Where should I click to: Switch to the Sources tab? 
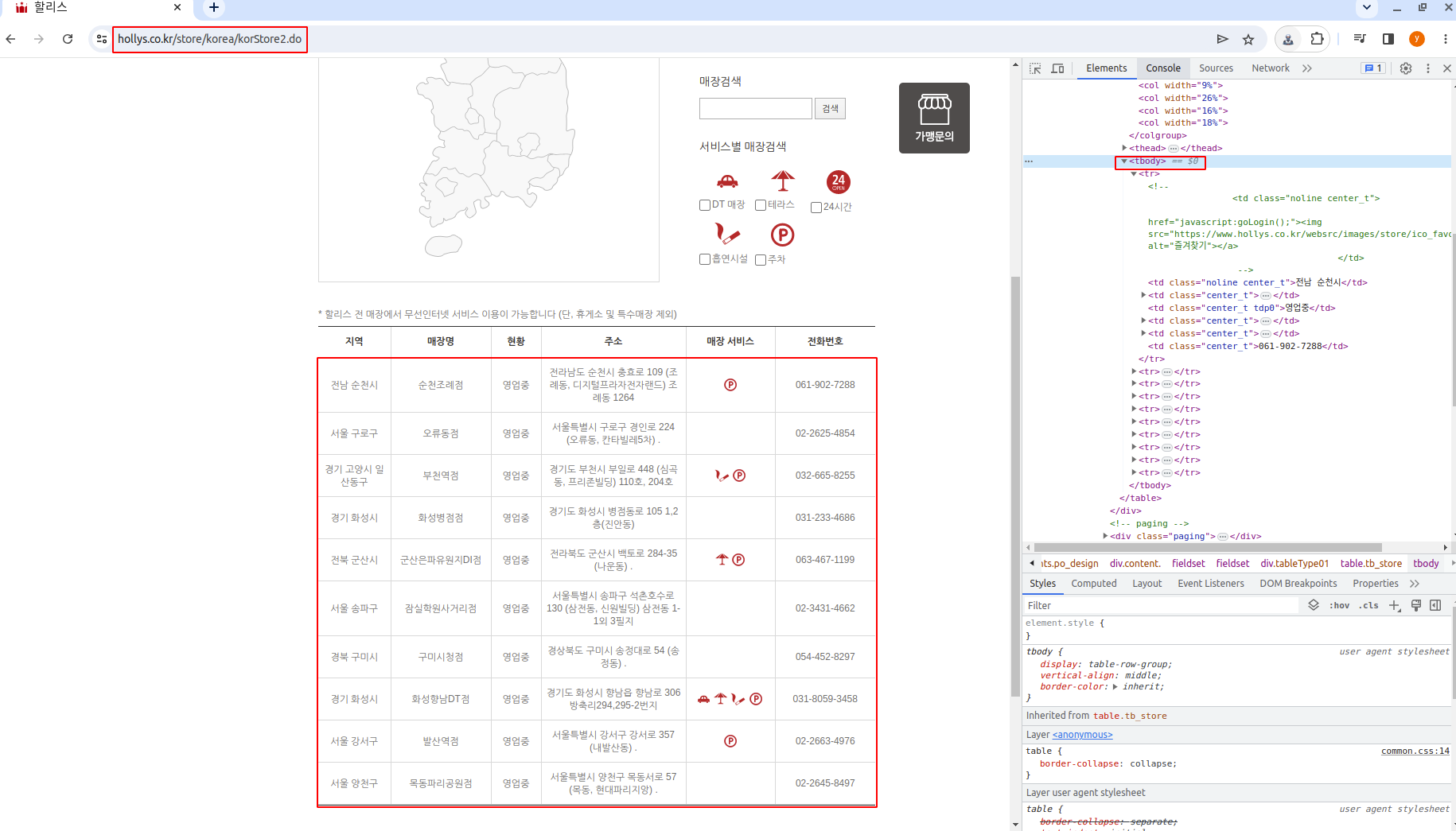click(1216, 68)
